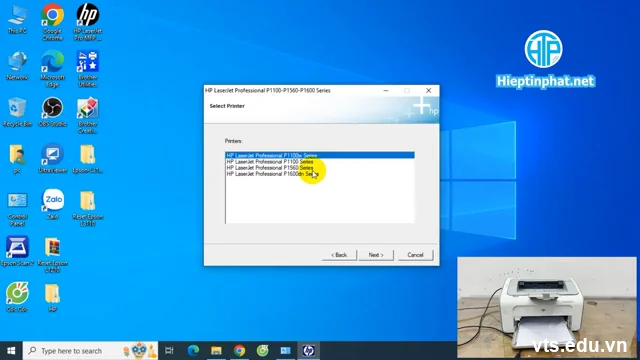Open Task View in the taskbar
The width and height of the screenshot is (640, 360).
(x=169, y=351)
